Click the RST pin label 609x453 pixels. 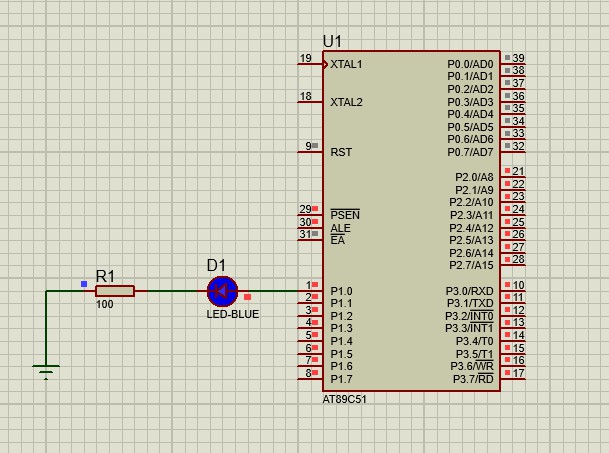pyautogui.click(x=341, y=152)
